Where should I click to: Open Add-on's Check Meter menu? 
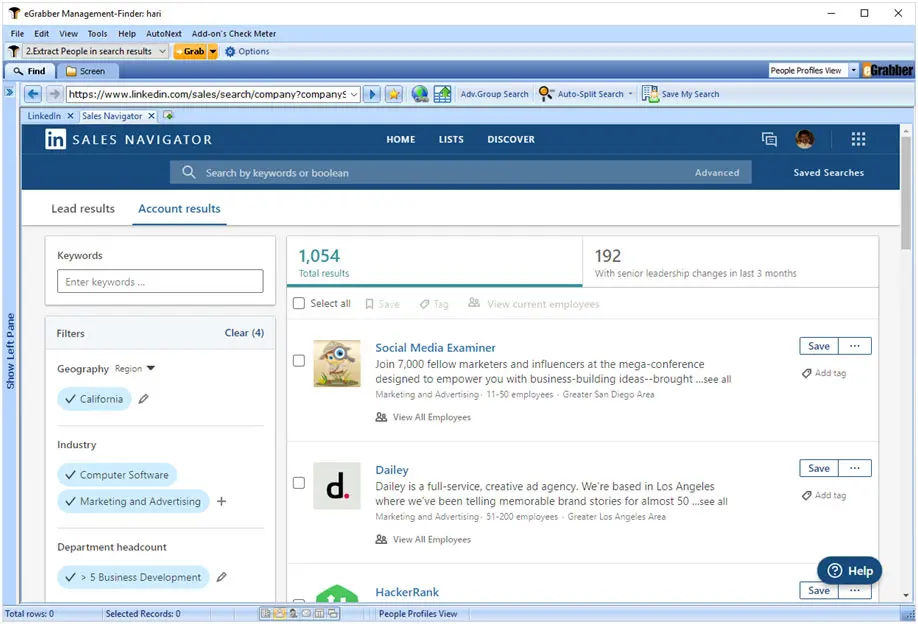tap(234, 34)
